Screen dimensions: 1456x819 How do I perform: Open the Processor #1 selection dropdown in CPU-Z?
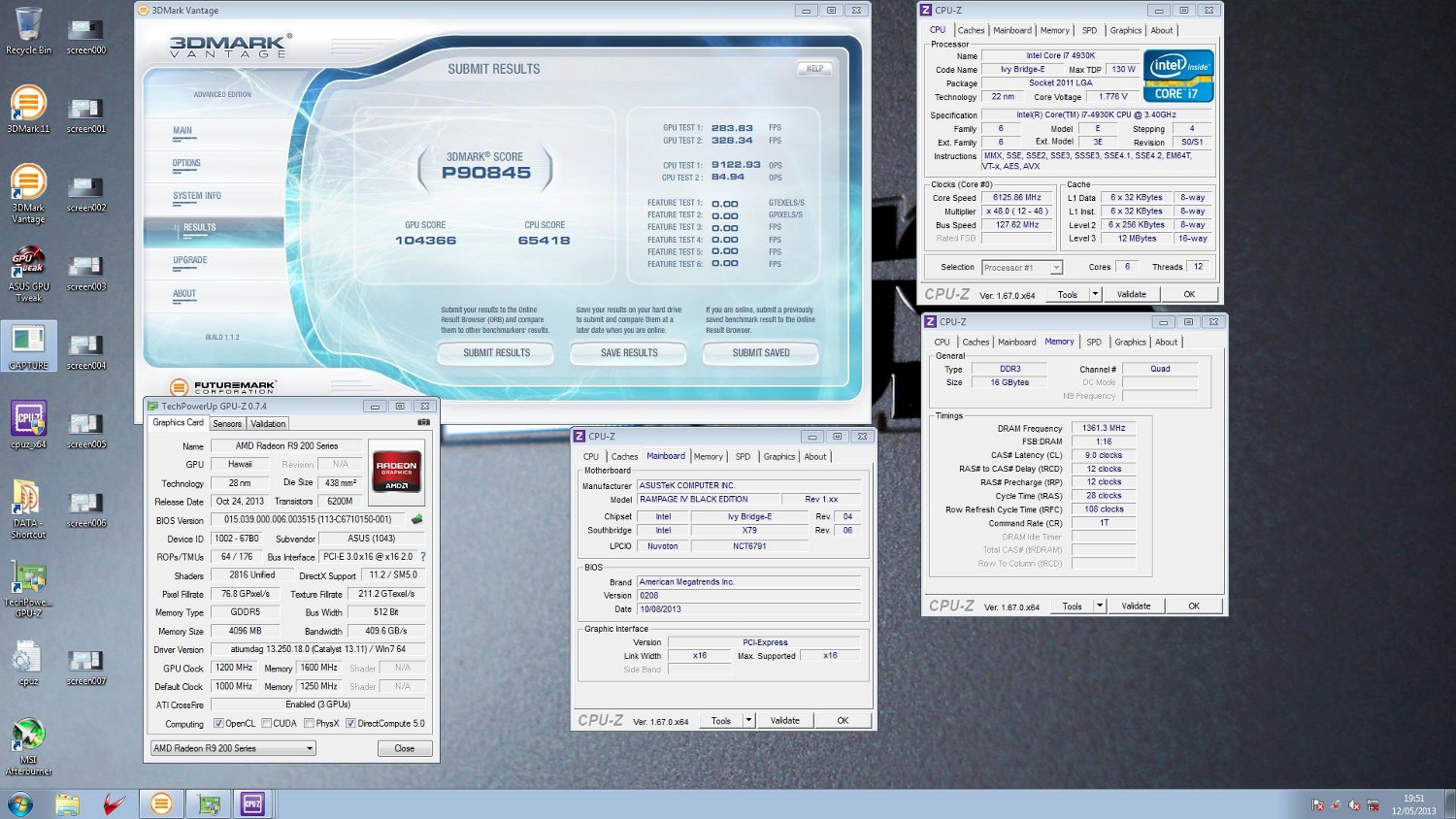(1022, 267)
